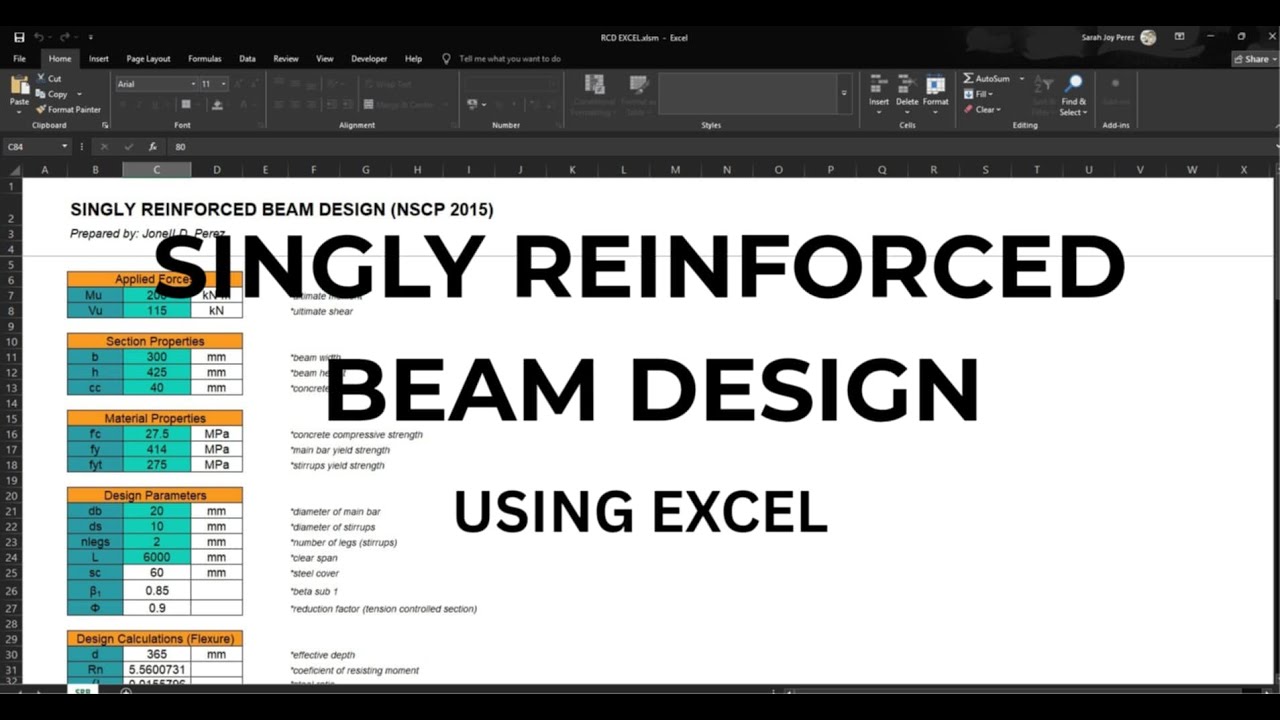1280x720 pixels.
Task: Click the Select All corner of the grid
Action: click(12, 170)
